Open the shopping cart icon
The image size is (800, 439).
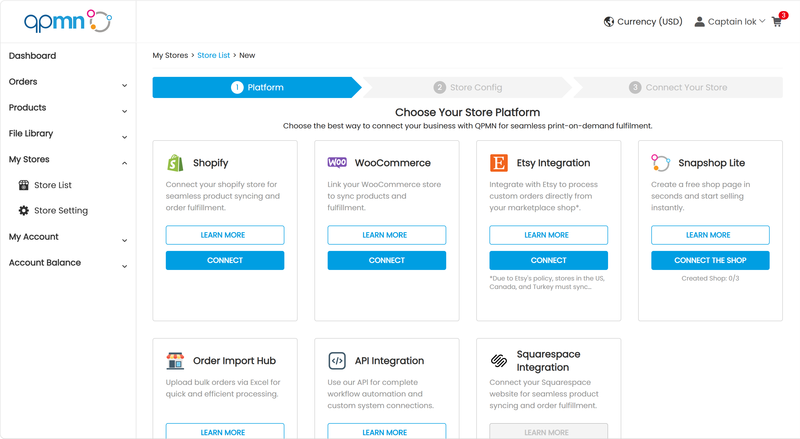[777, 22]
